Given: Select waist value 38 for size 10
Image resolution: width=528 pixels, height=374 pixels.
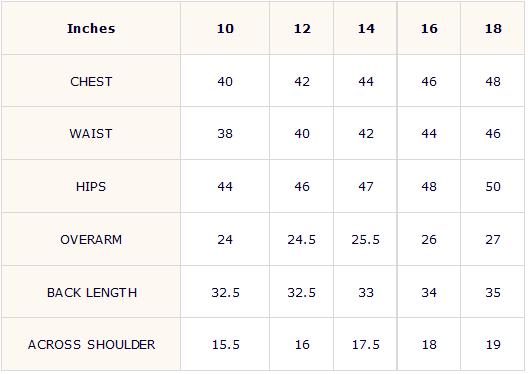Looking at the screenshot, I should tap(225, 134).
